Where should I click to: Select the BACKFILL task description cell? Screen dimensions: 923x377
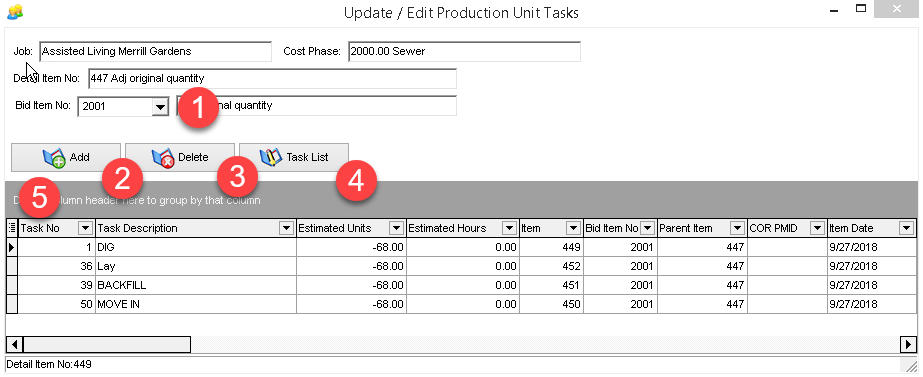pos(195,285)
